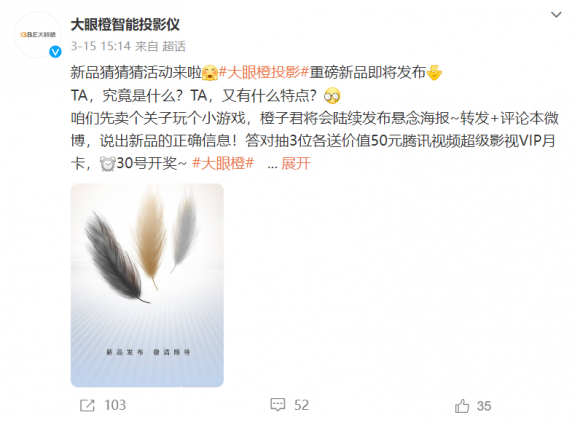The image size is (580, 423).
Task: Click the blue verified badge
Action: 55,52
